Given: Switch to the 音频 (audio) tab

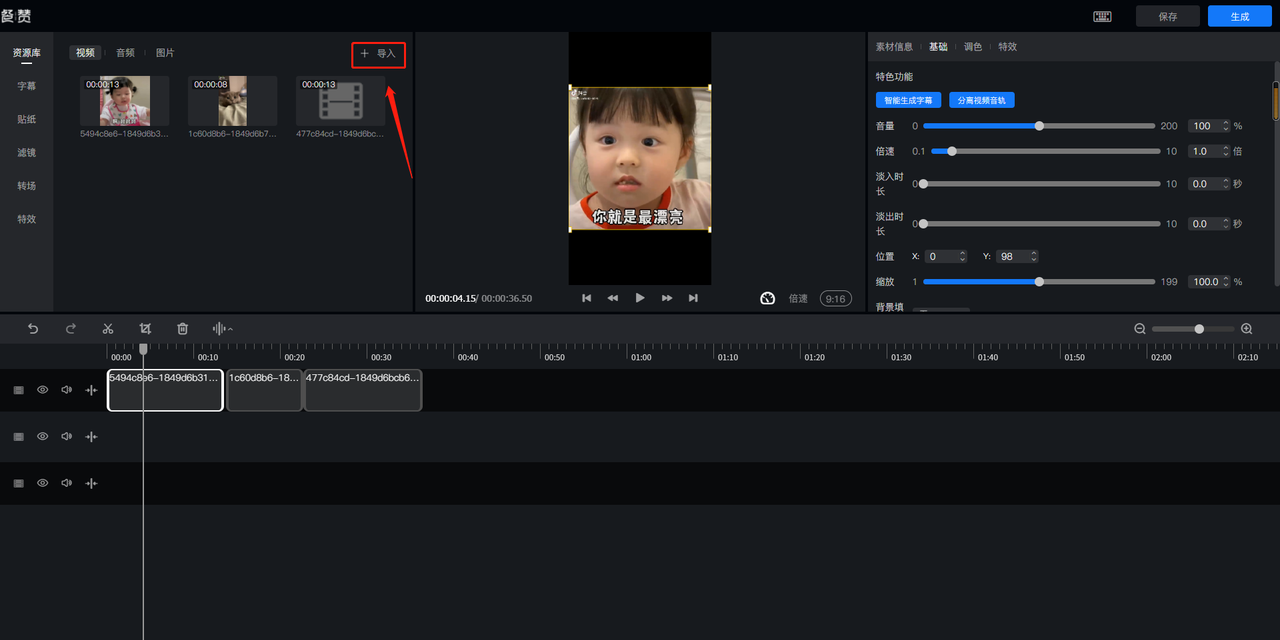Looking at the screenshot, I should (125, 53).
